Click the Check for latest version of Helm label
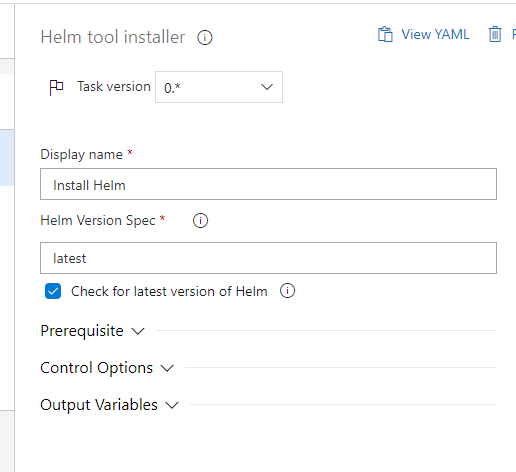Image resolution: width=516 pixels, height=472 pixels. 169,291
